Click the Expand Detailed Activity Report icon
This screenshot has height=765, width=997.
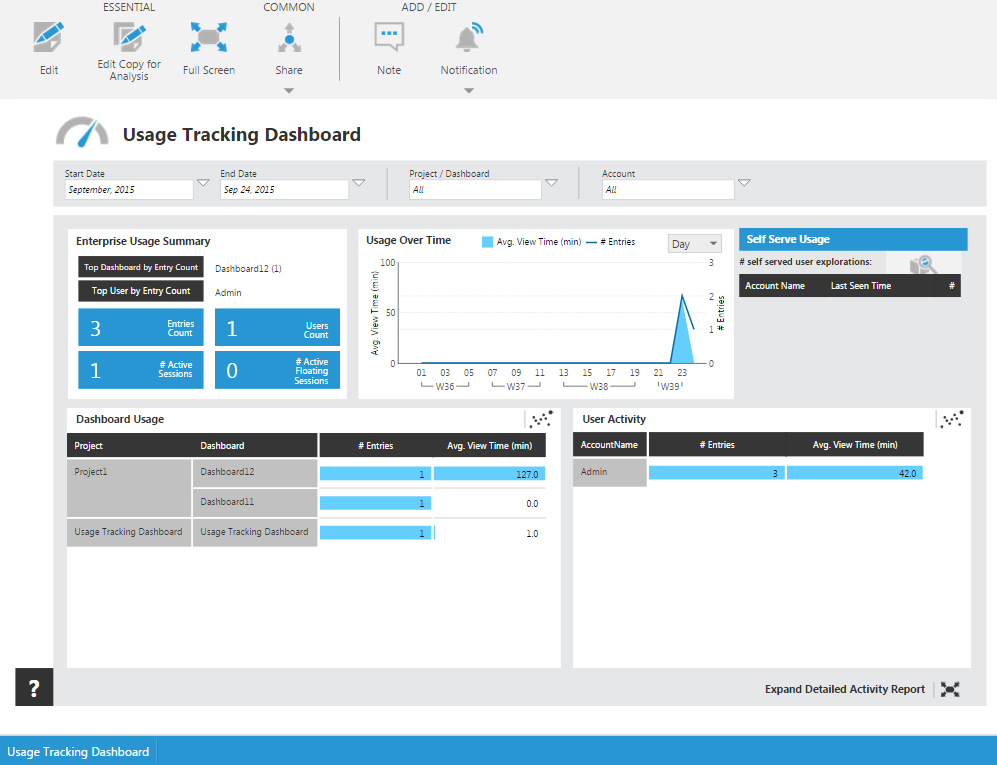[950, 689]
